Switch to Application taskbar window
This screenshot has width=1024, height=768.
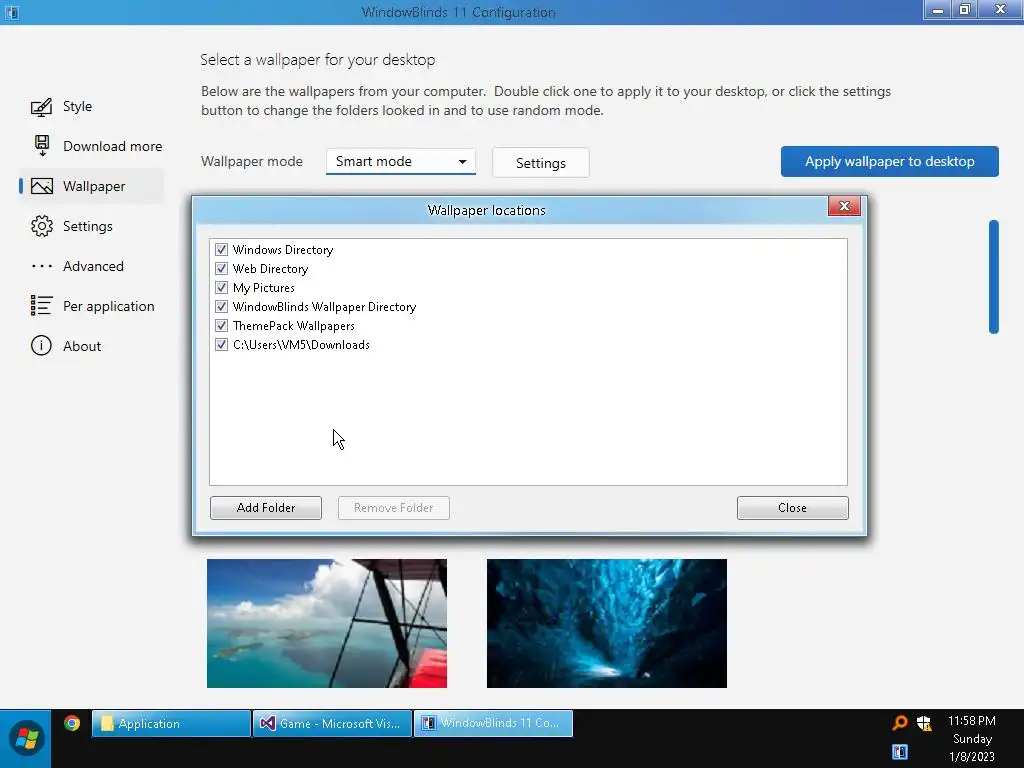pyautogui.click(x=171, y=723)
